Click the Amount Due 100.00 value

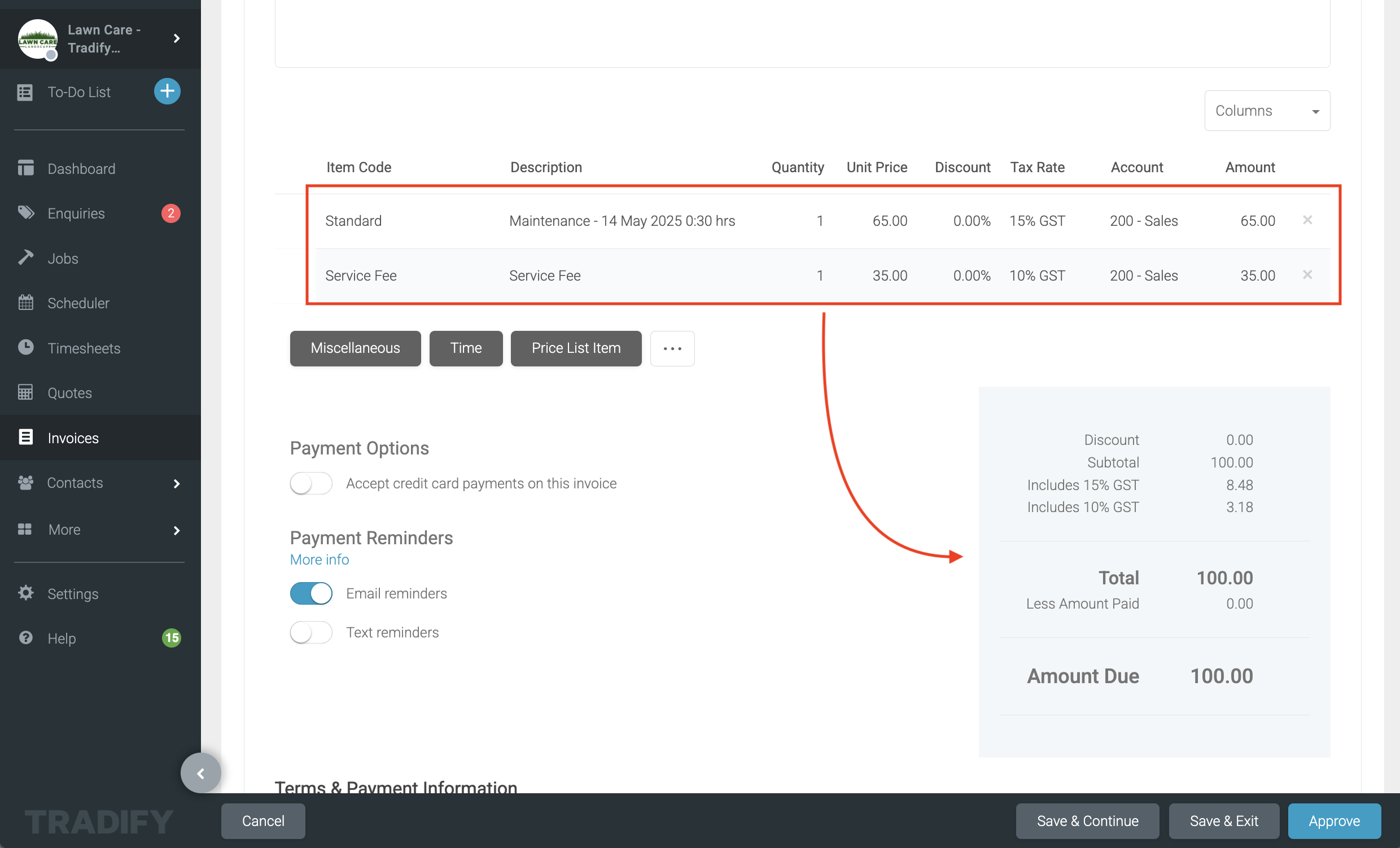[x=1222, y=676]
